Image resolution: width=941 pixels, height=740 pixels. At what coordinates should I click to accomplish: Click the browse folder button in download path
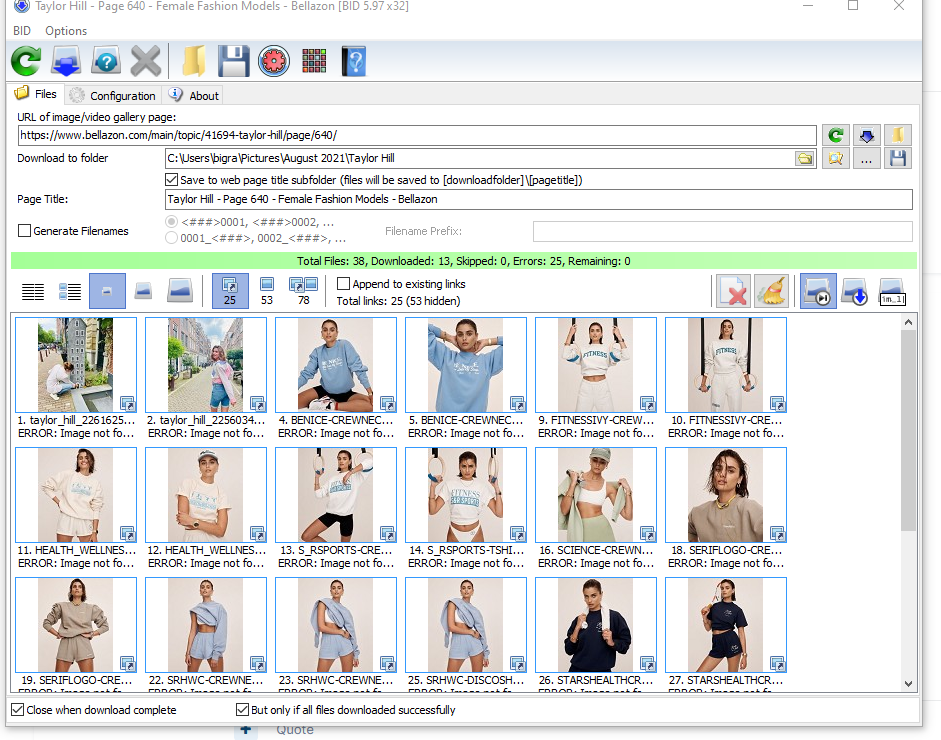tap(804, 159)
